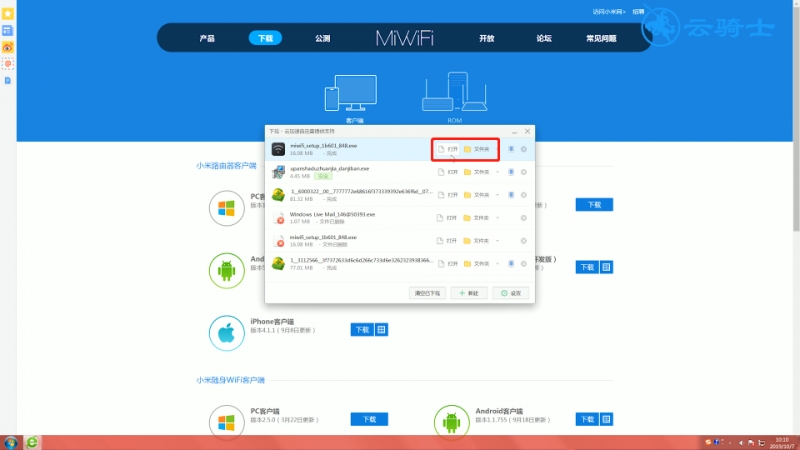Click the Action Center flag tray icon
This screenshot has width=800, height=450.
pos(751,443)
